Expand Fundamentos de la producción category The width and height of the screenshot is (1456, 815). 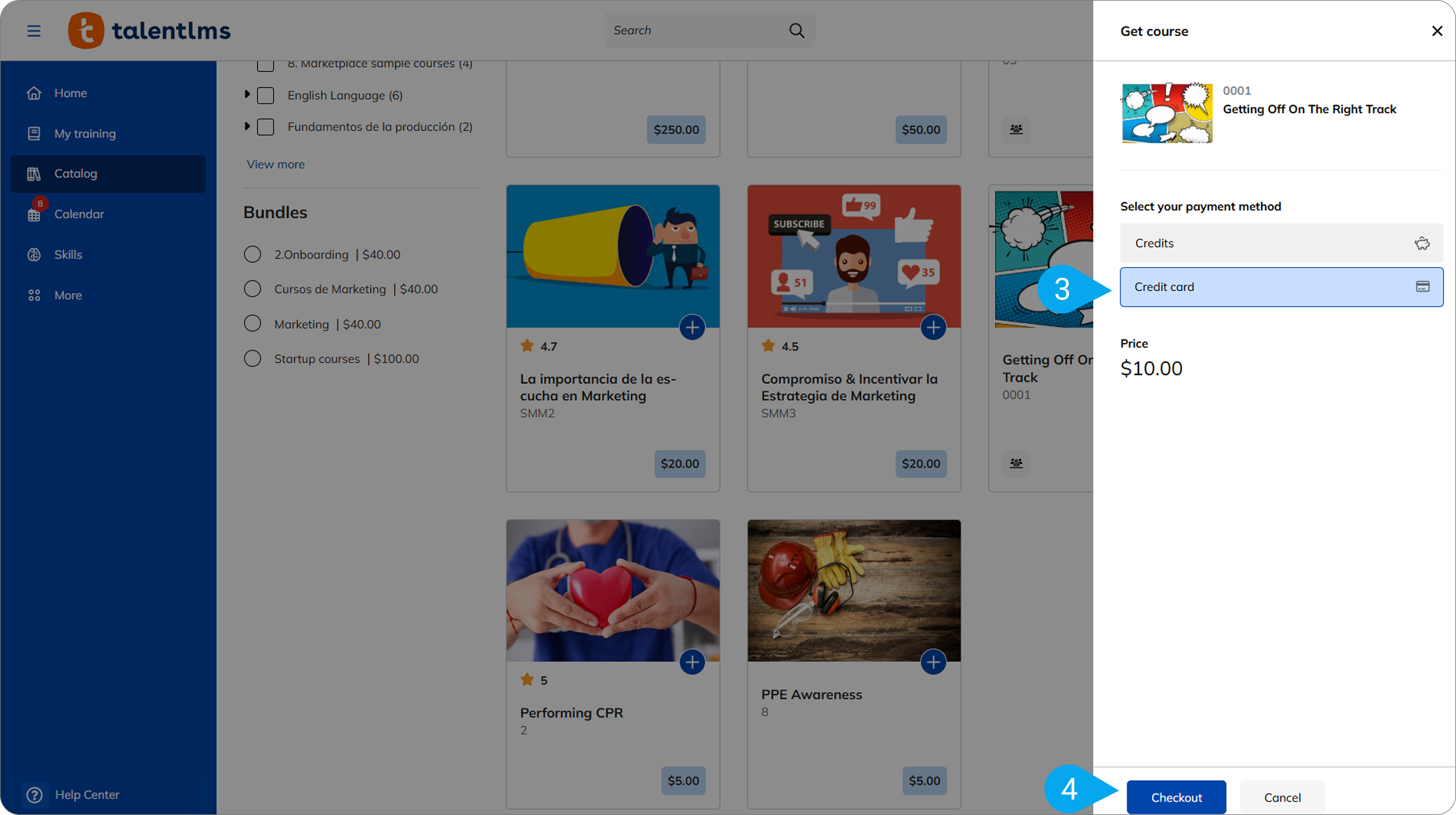(x=247, y=126)
